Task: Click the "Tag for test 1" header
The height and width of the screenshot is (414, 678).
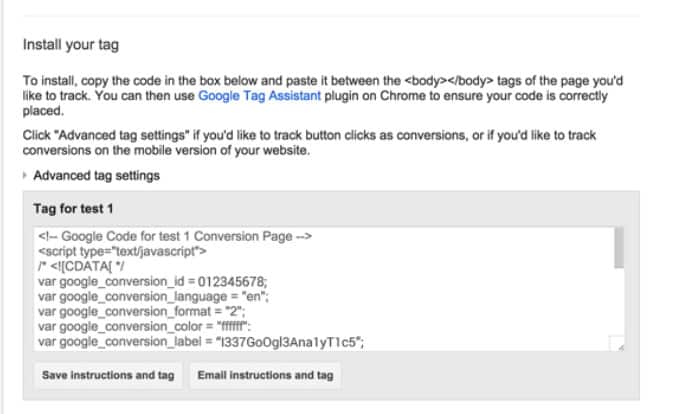Action: (76, 207)
